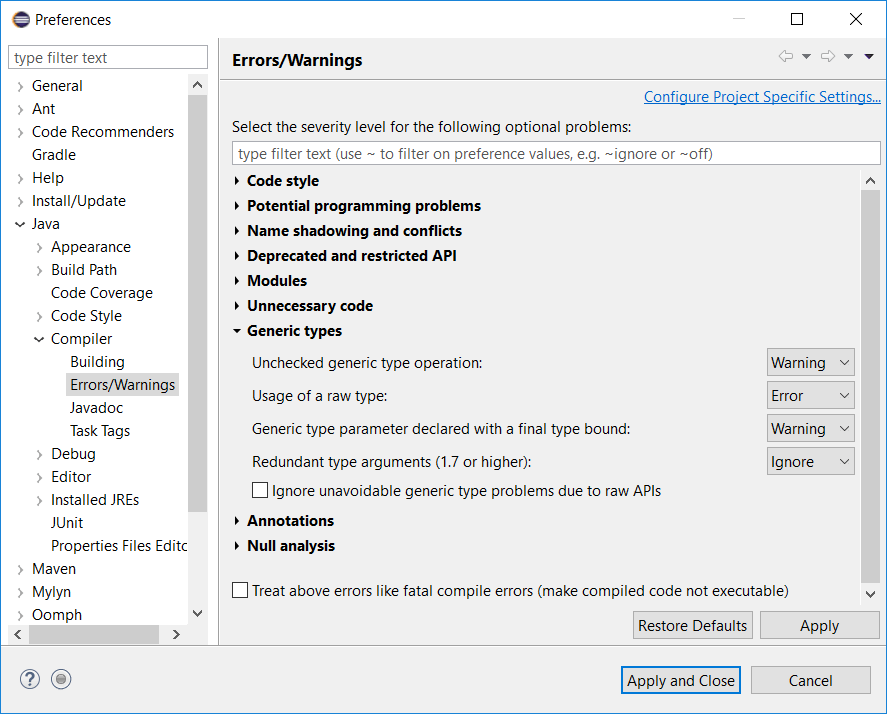Select Code Coverage tree item
The width and height of the screenshot is (887, 714).
102,293
